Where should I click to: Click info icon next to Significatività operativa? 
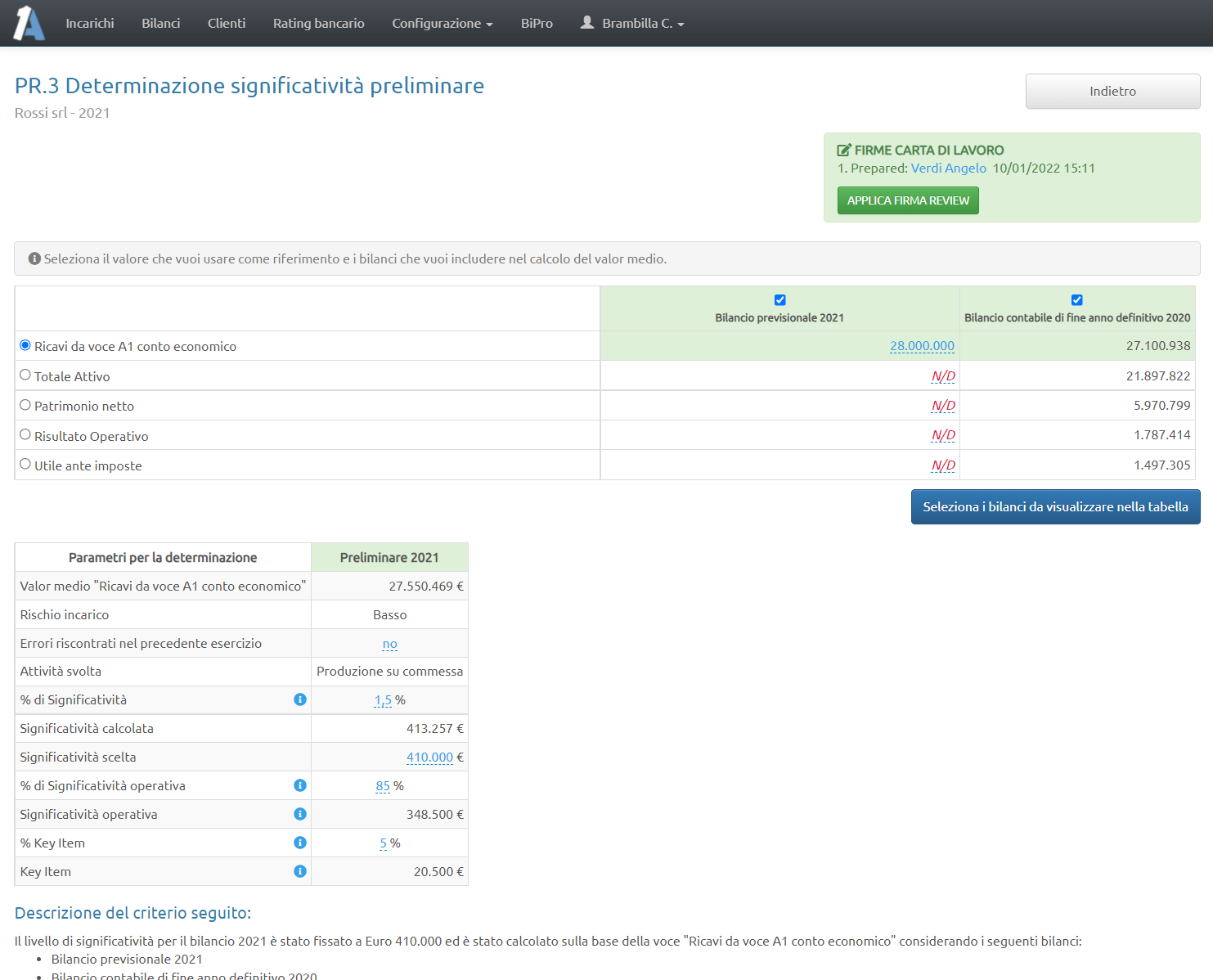point(300,814)
